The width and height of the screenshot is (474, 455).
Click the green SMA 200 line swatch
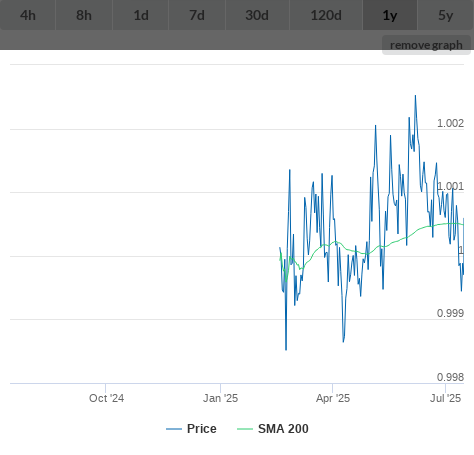(x=245, y=429)
